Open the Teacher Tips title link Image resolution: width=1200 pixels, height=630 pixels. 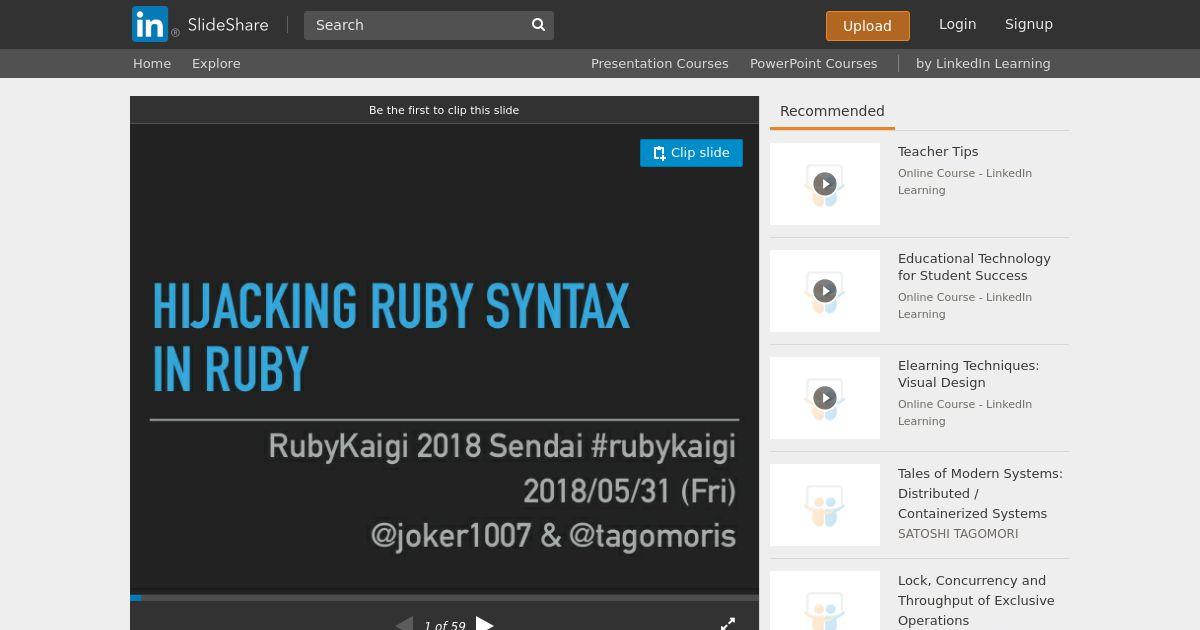pos(938,152)
